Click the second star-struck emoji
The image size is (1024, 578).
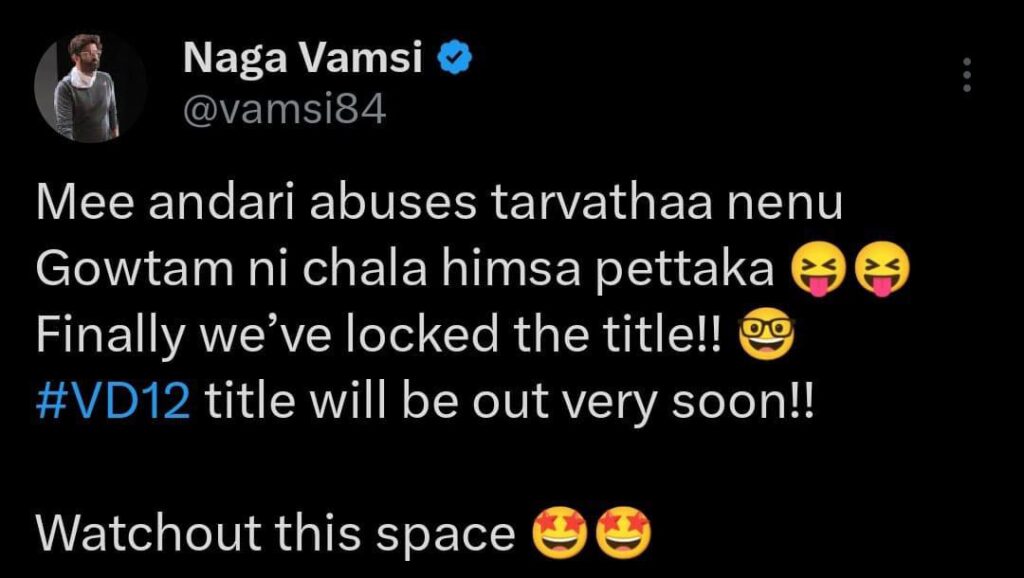pyautogui.click(x=625, y=532)
